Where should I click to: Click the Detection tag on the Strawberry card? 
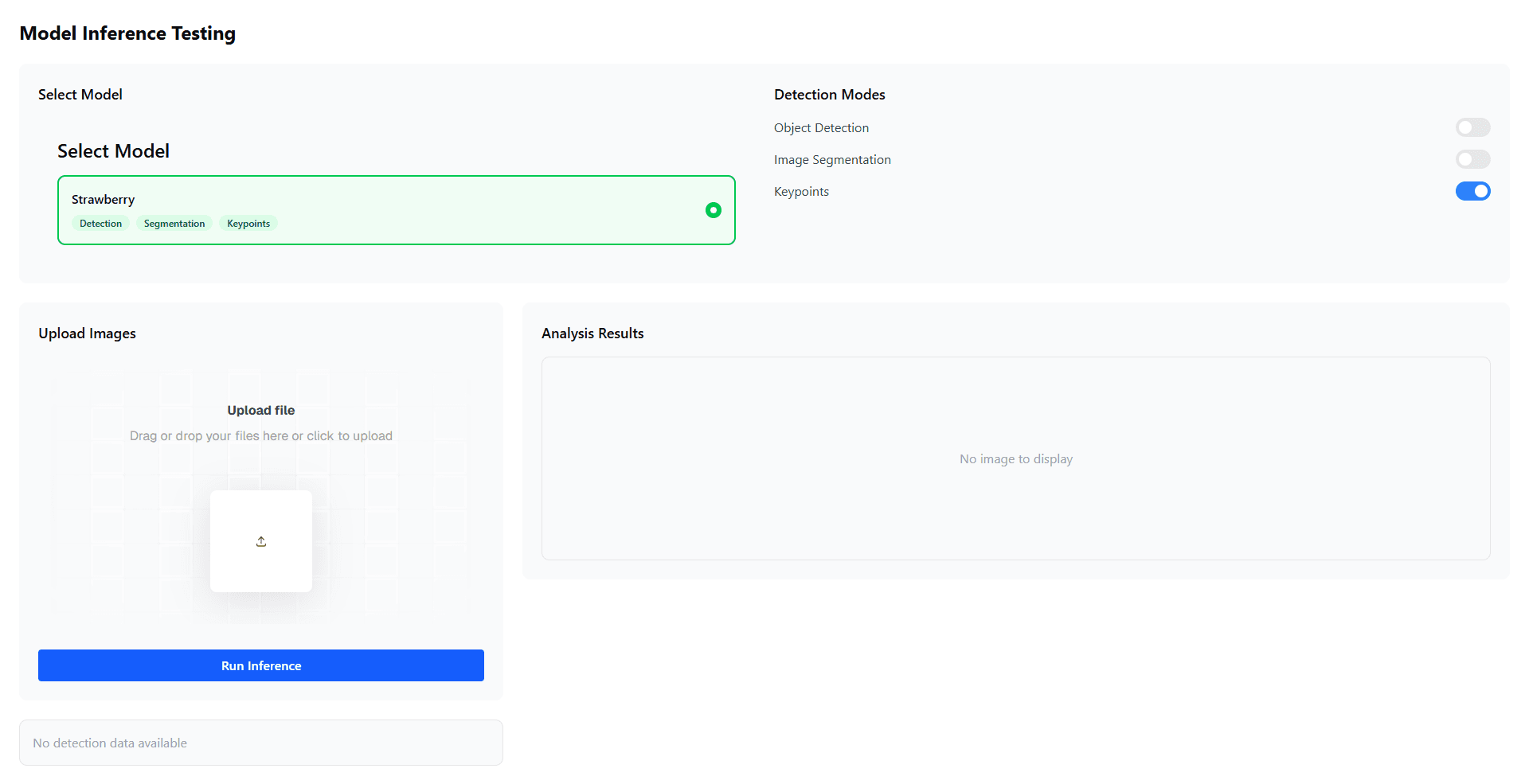(100, 223)
